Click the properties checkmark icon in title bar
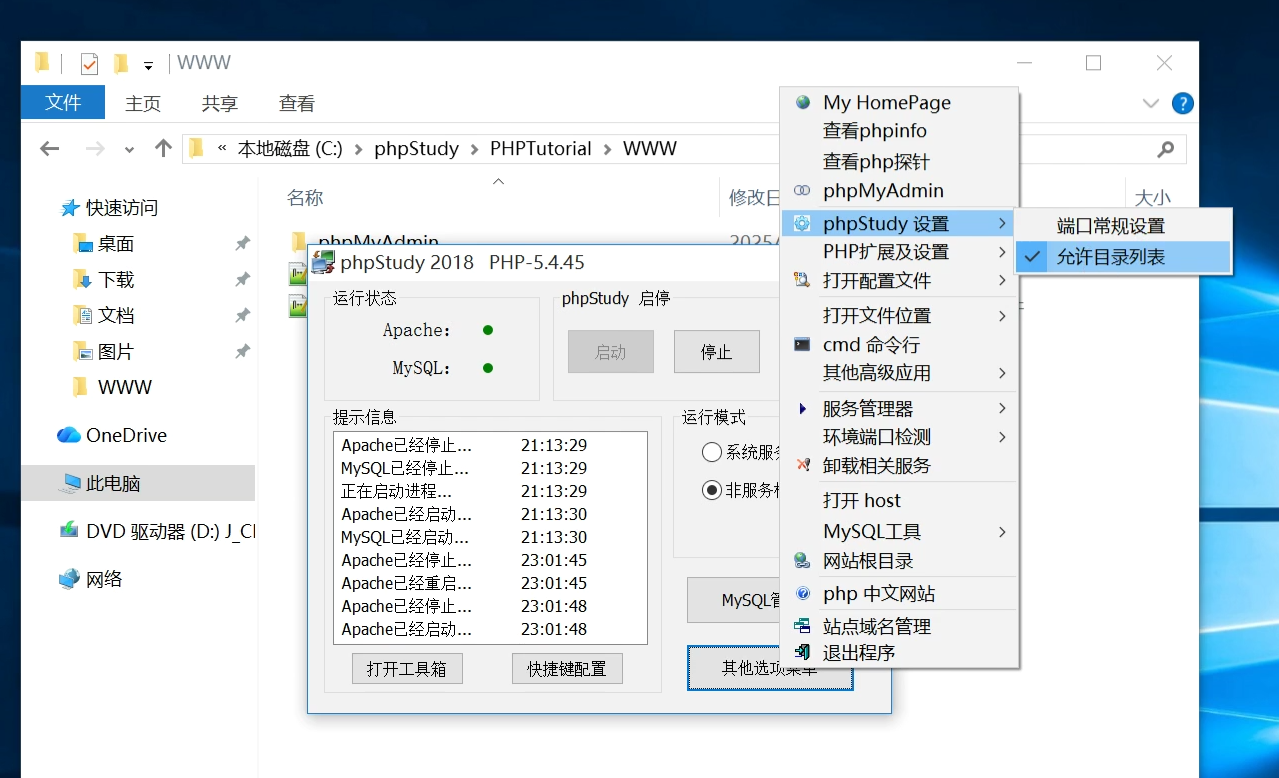Screen dimensions: 1279x778 [x=90, y=64]
